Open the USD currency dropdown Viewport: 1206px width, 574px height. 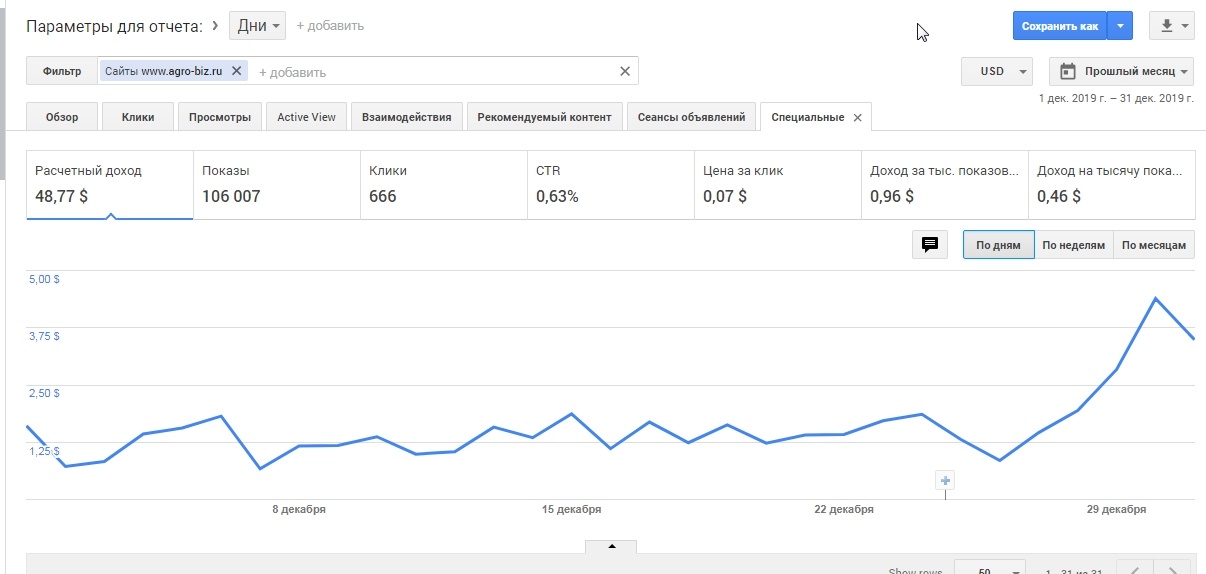[996, 71]
